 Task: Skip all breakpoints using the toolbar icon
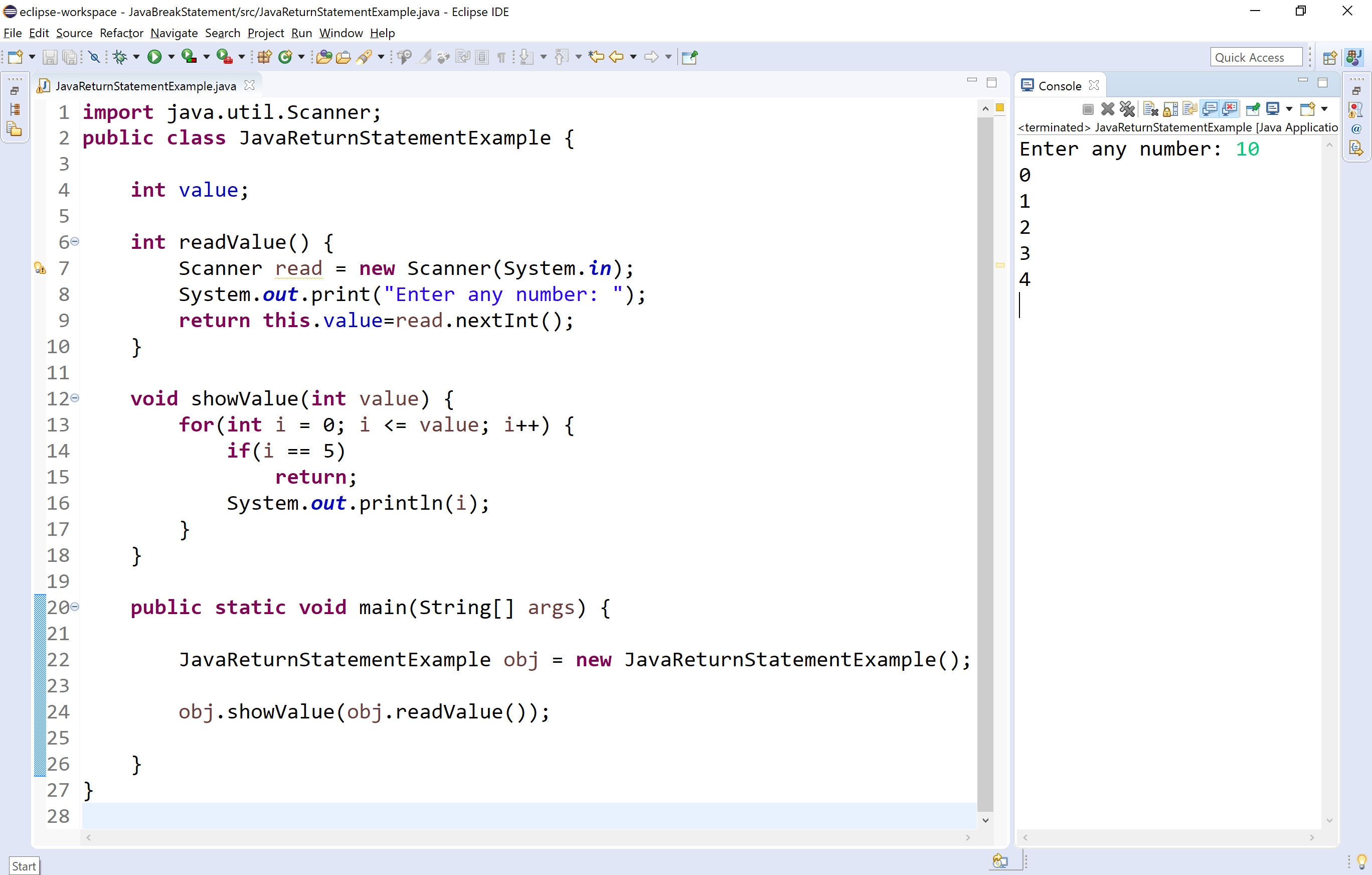pyautogui.click(x=94, y=56)
